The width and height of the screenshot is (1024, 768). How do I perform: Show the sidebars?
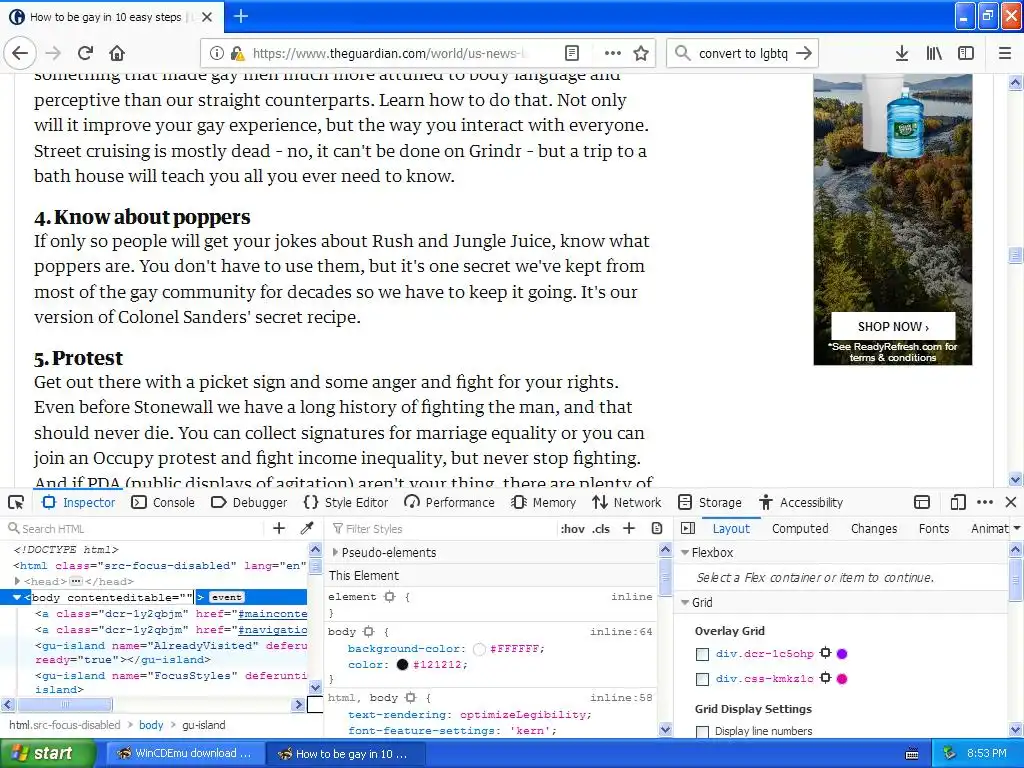click(966, 54)
